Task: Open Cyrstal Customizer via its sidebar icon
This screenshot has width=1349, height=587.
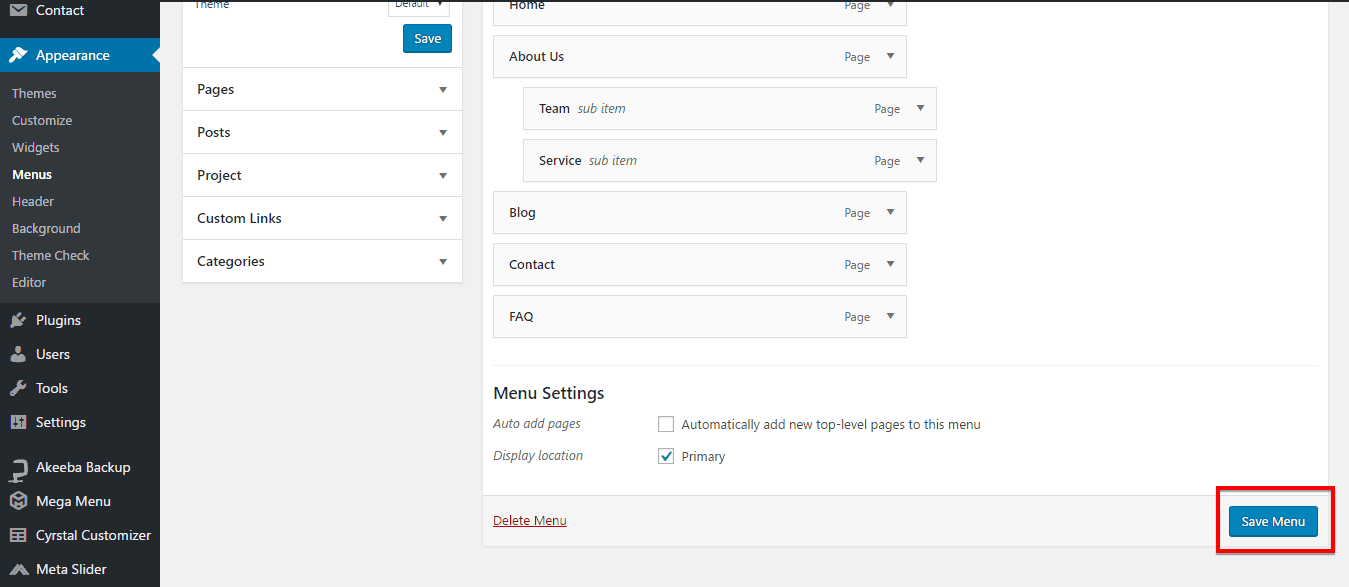Action: point(22,534)
